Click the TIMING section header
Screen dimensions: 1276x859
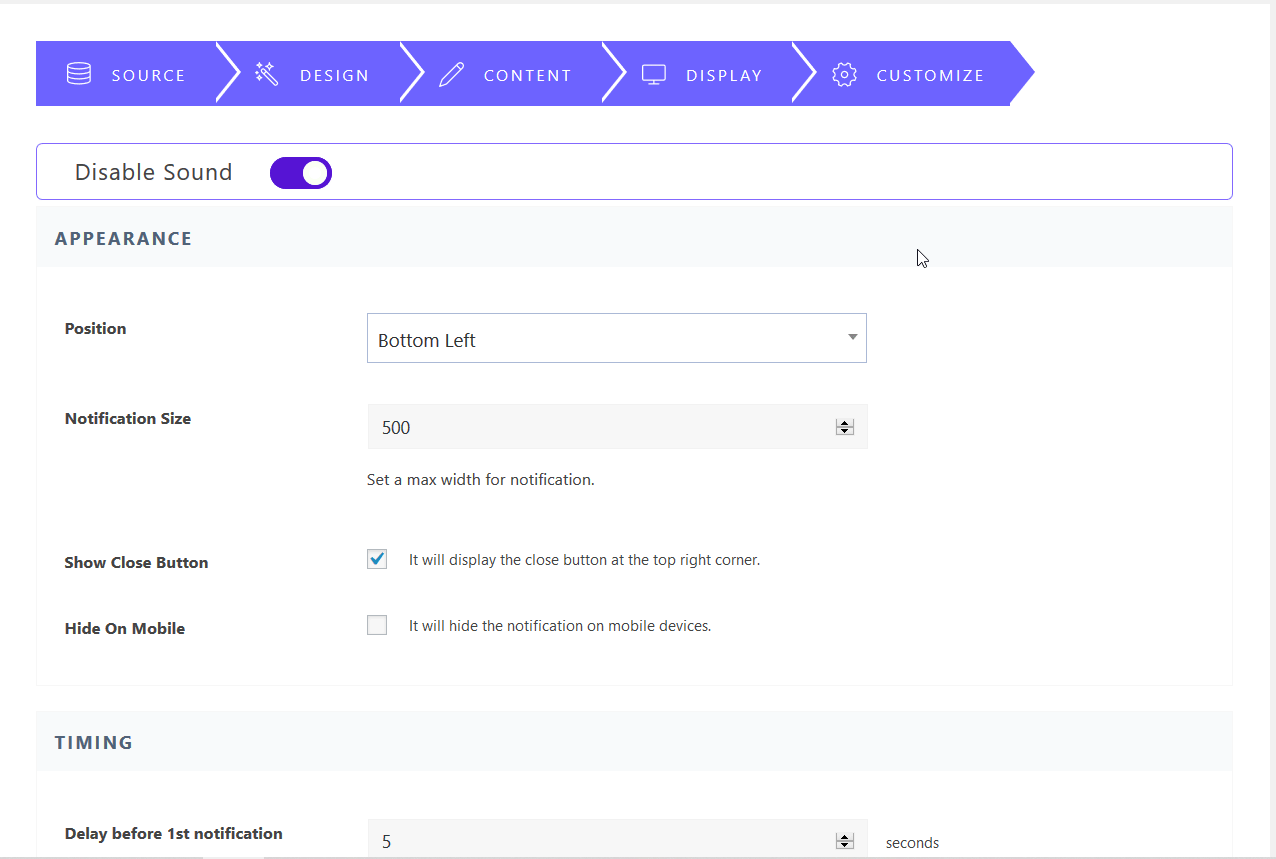point(93,742)
